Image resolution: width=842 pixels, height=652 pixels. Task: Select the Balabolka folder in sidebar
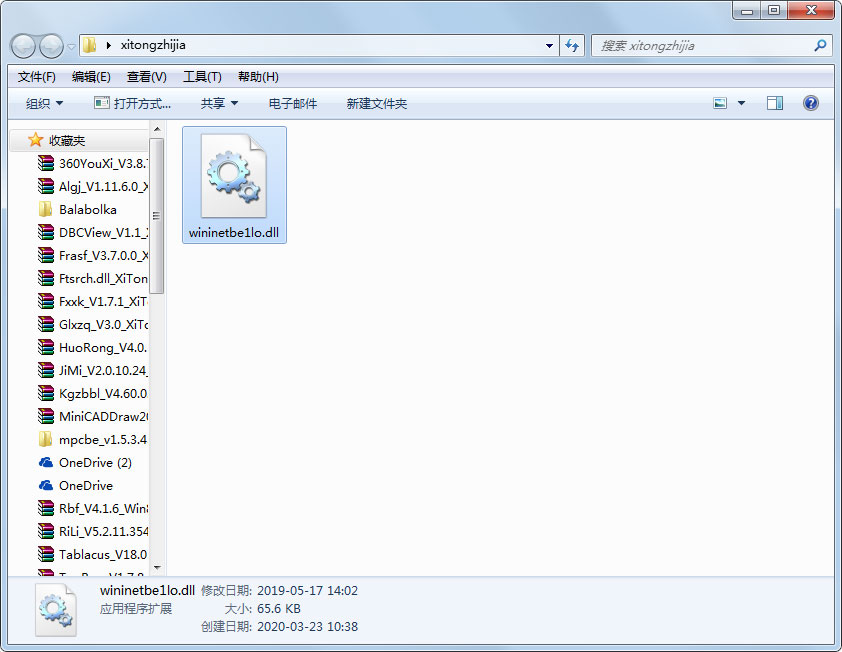point(87,210)
